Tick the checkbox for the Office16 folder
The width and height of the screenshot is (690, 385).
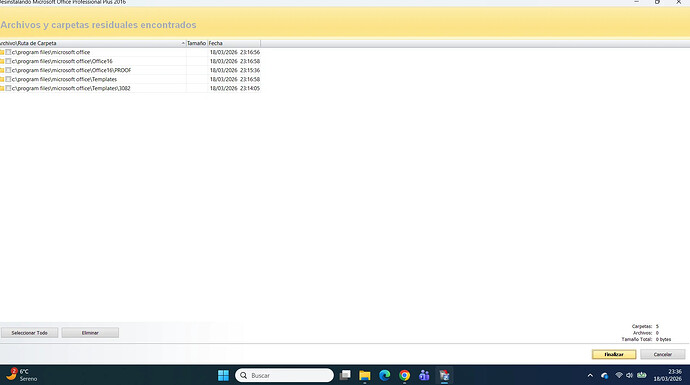point(8,61)
